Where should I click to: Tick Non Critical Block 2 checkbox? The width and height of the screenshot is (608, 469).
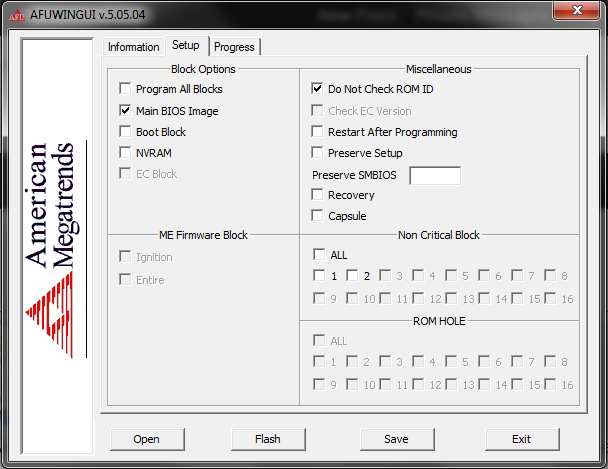(x=352, y=275)
